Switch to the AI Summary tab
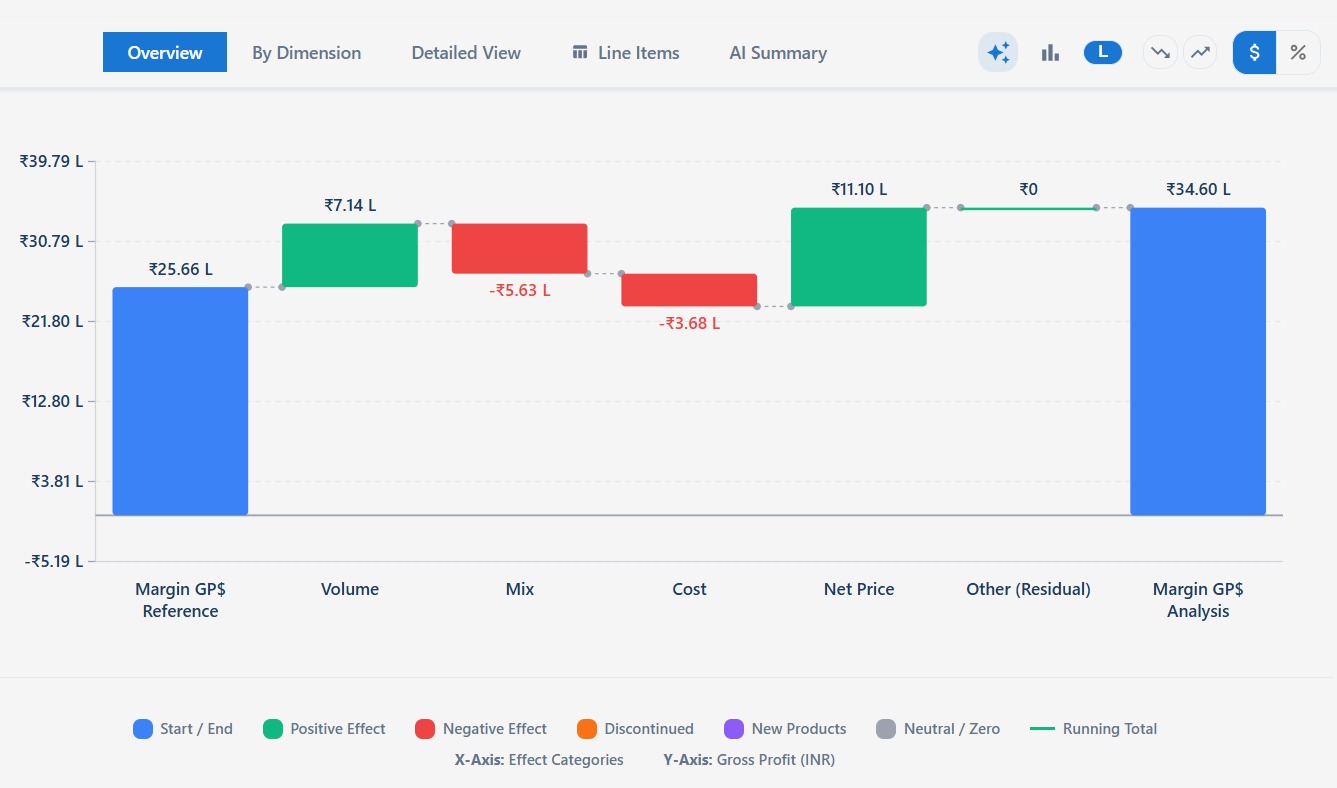Image resolution: width=1337 pixels, height=788 pixels. tap(778, 52)
